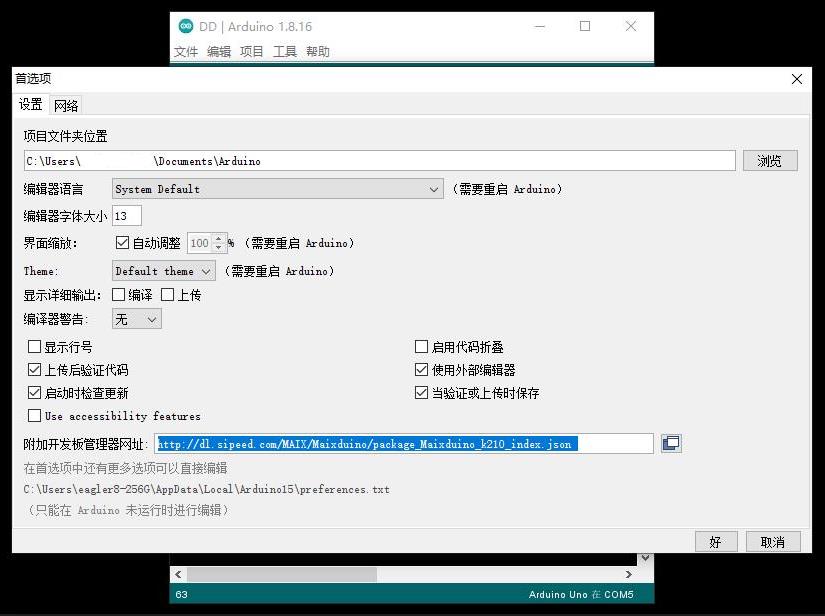The image size is (825, 616).
Task: Enable verbose output for 上传
Action: 167,295
